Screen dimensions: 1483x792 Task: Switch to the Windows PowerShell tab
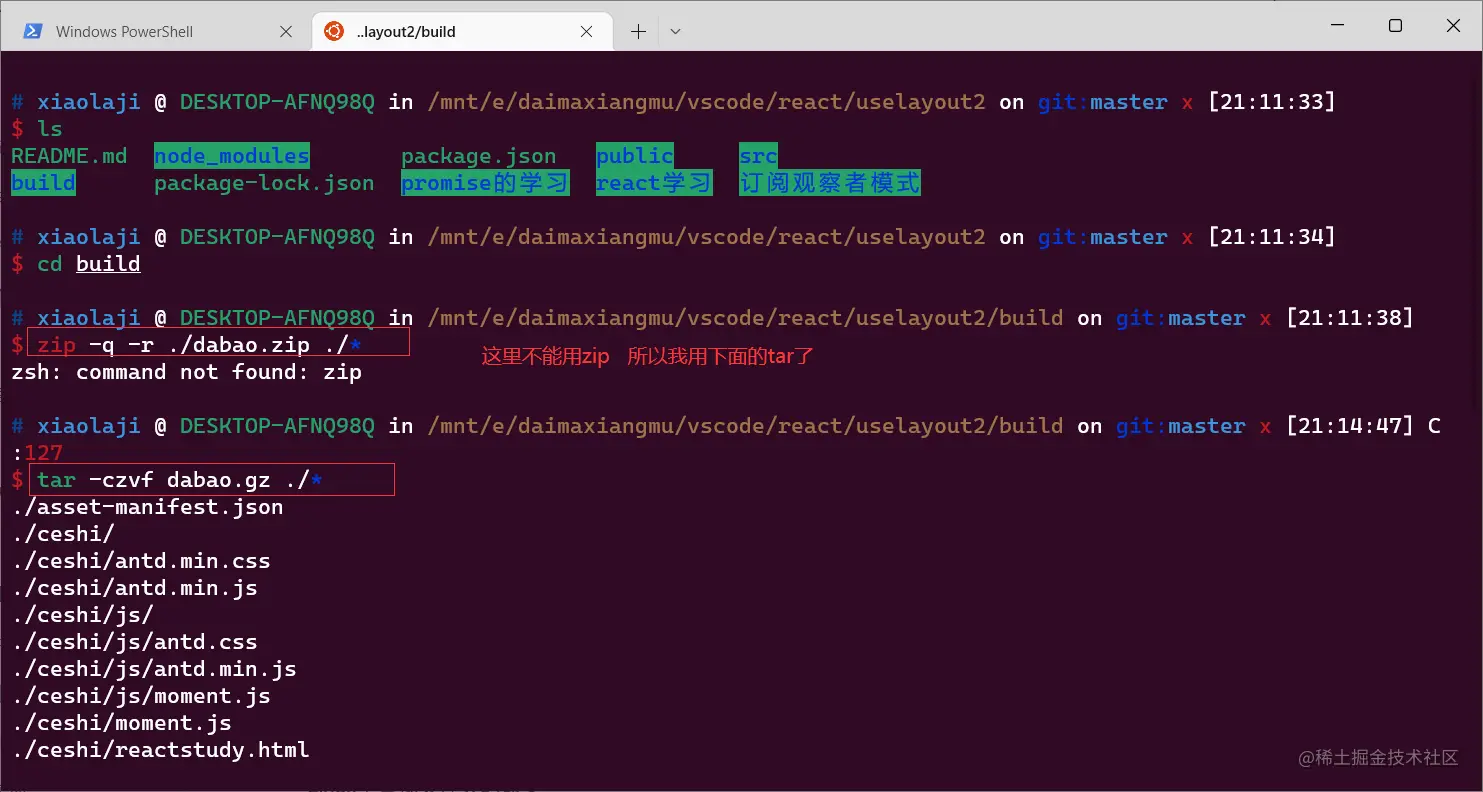[155, 31]
